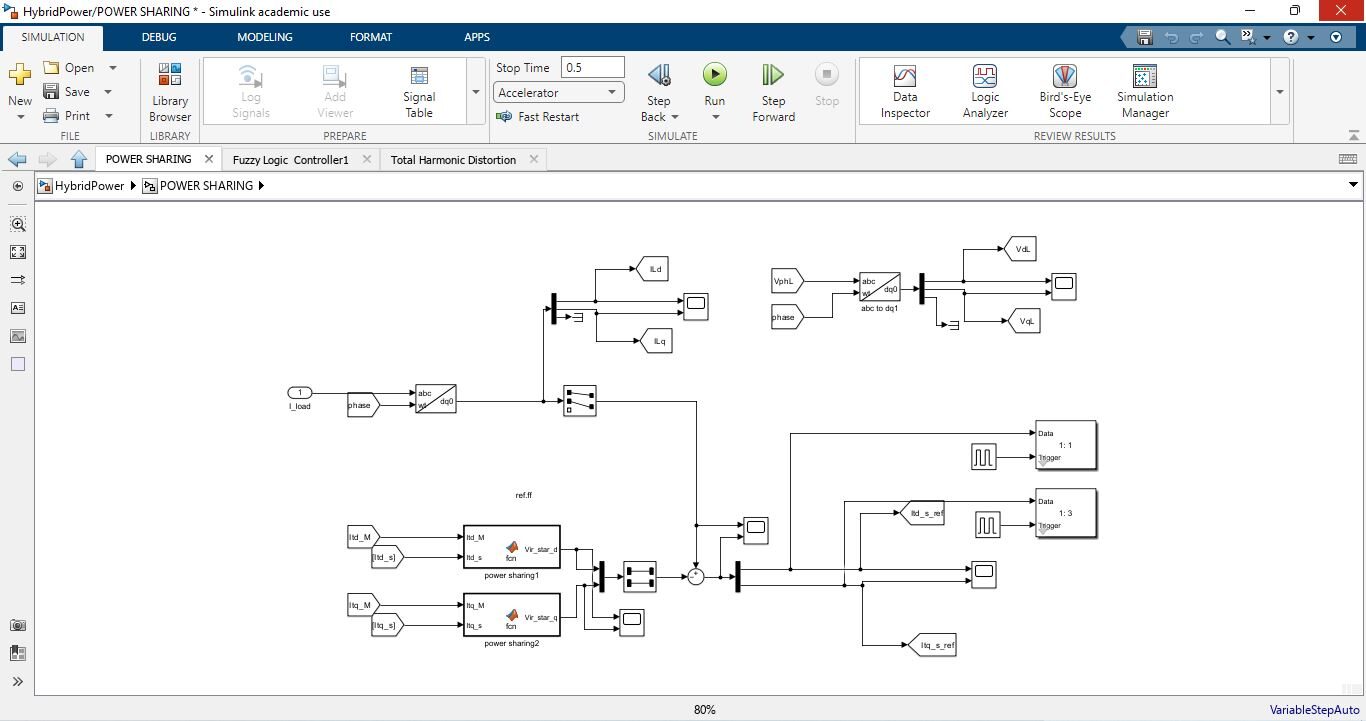Click Fit to View icon in palette
1366x721 pixels.
18,252
